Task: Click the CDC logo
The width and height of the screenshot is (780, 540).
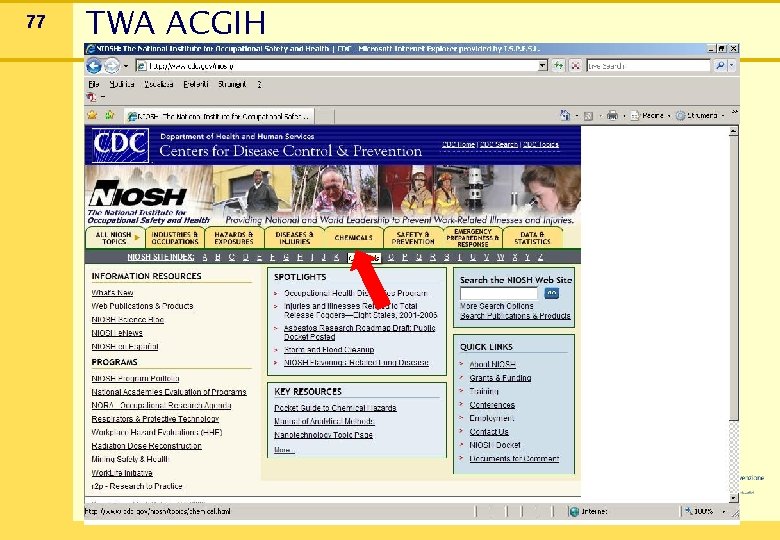Action: point(120,145)
